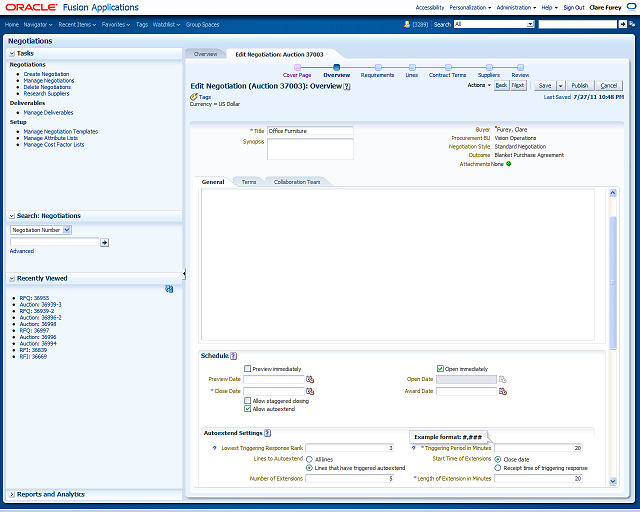Click the chat icon beside Clare Furey
Viewport: 640px width, 512px height.
pyautogui.click(x=631, y=7)
